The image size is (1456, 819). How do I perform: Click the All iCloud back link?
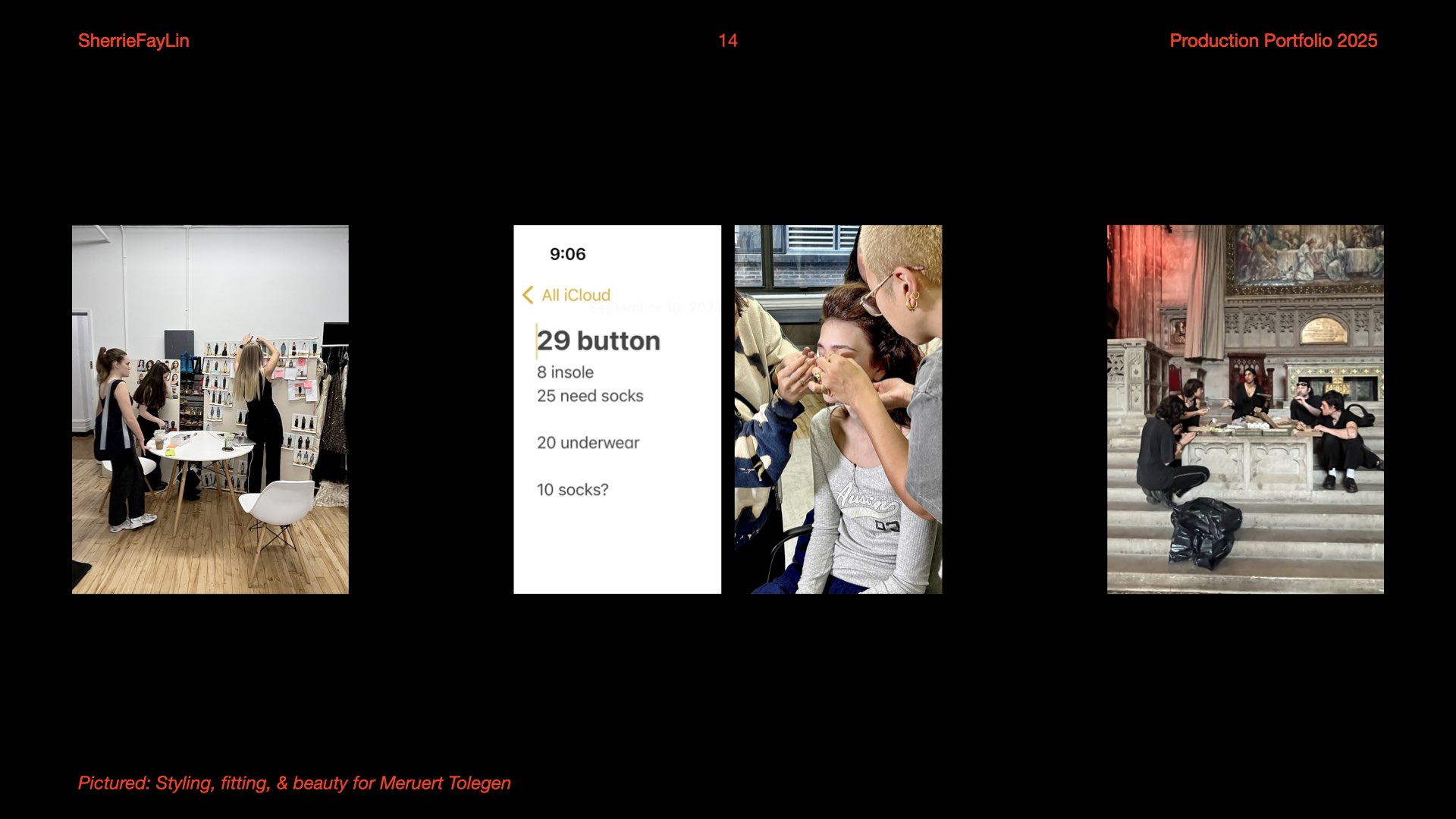point(576,295)
